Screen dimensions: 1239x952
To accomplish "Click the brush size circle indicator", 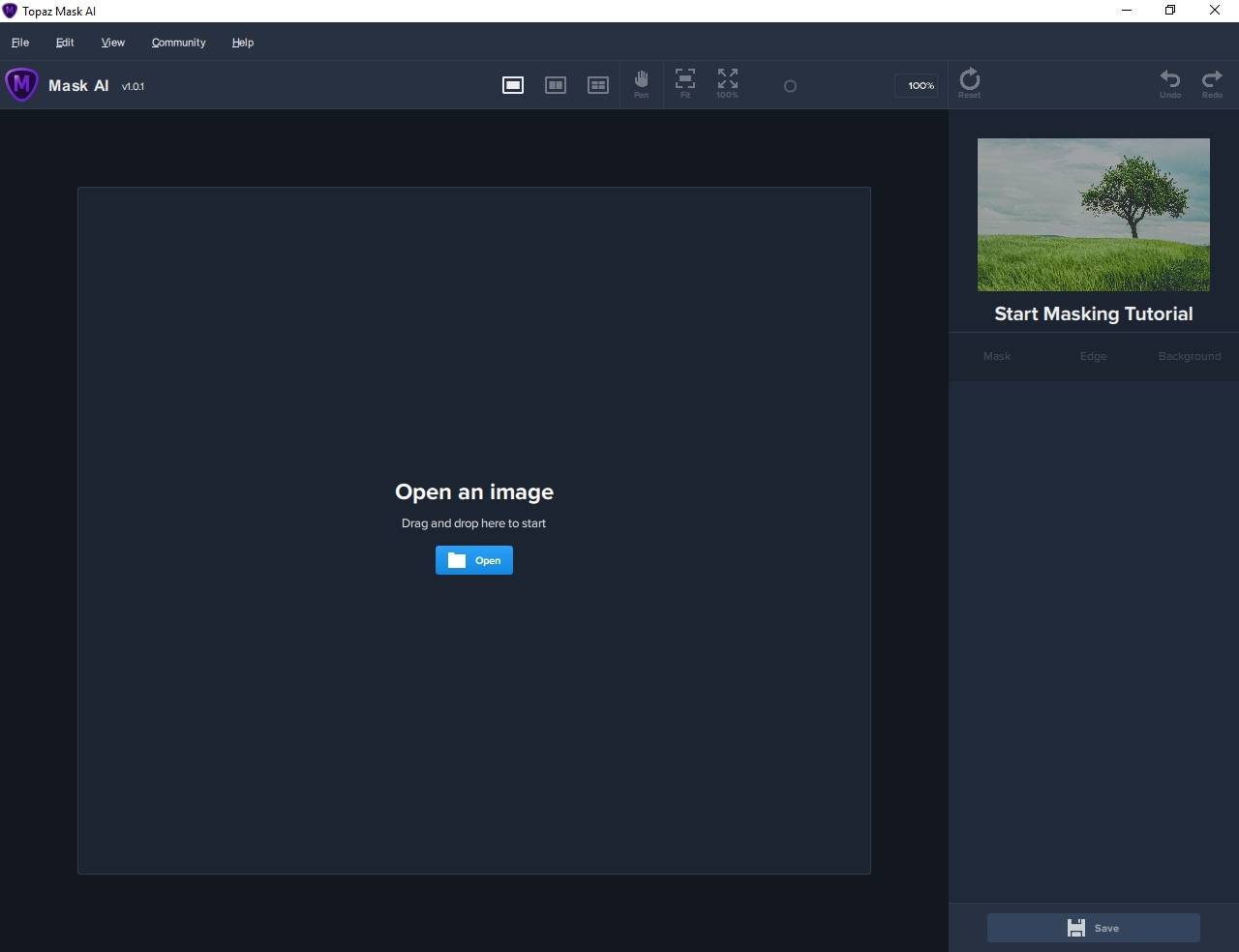I will point(790,86).
